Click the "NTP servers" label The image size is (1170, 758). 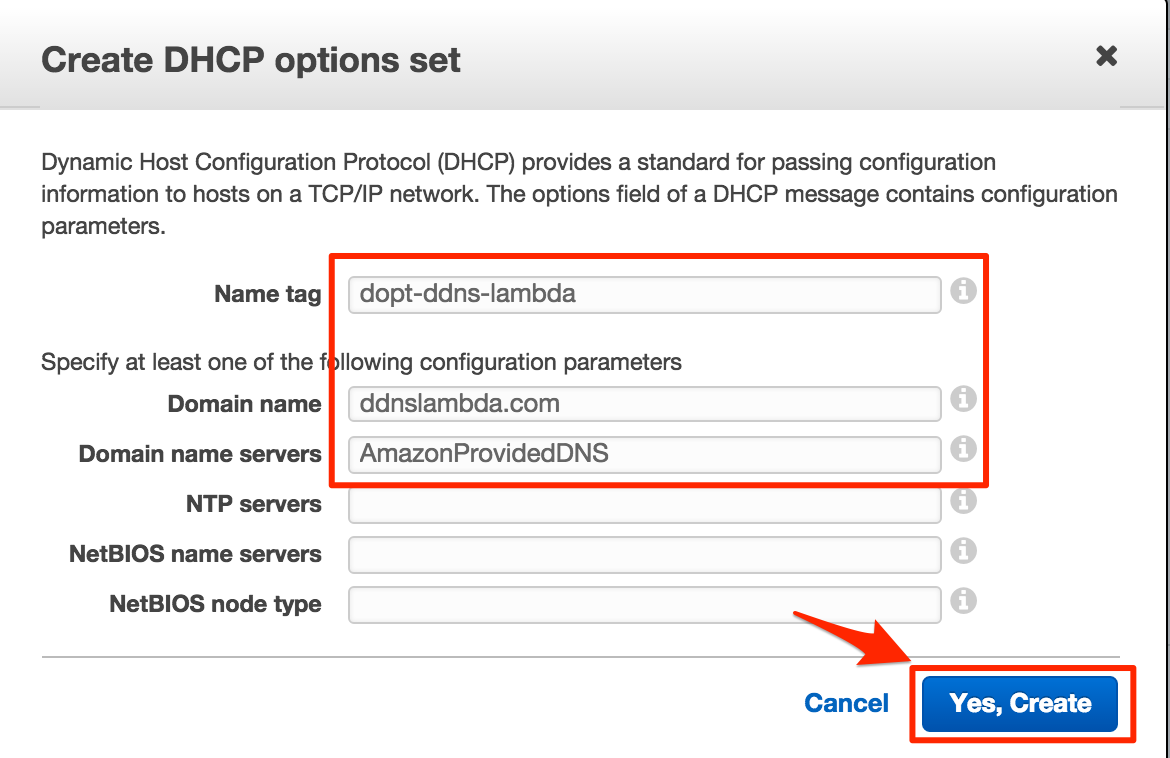[x=254, y=504]
